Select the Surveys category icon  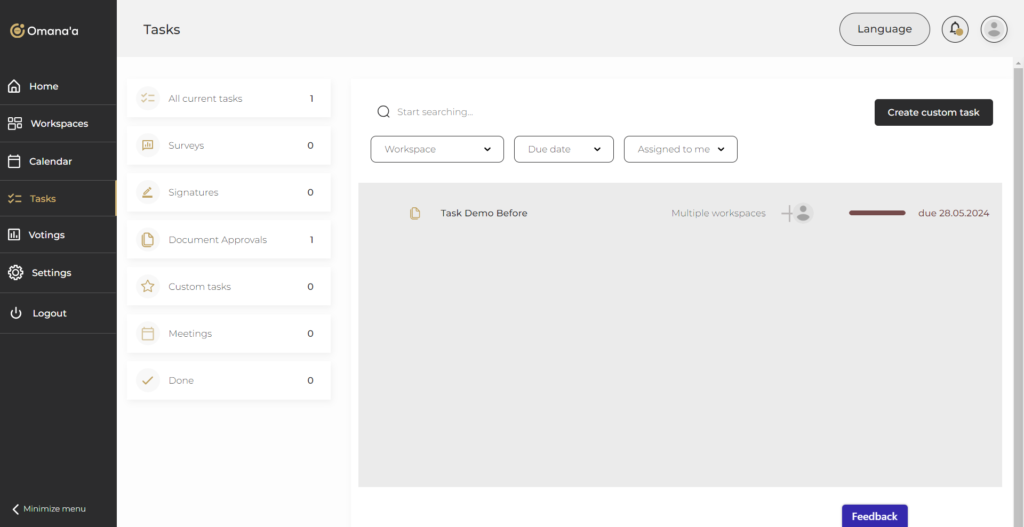click(x=148, y=145)
